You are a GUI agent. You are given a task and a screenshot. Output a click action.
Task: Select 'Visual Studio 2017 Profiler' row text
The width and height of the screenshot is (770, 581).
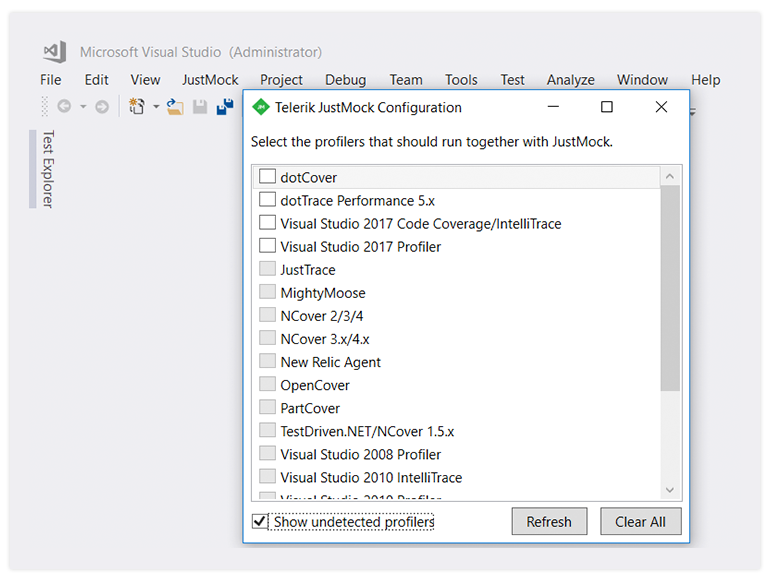click(360, 247)
